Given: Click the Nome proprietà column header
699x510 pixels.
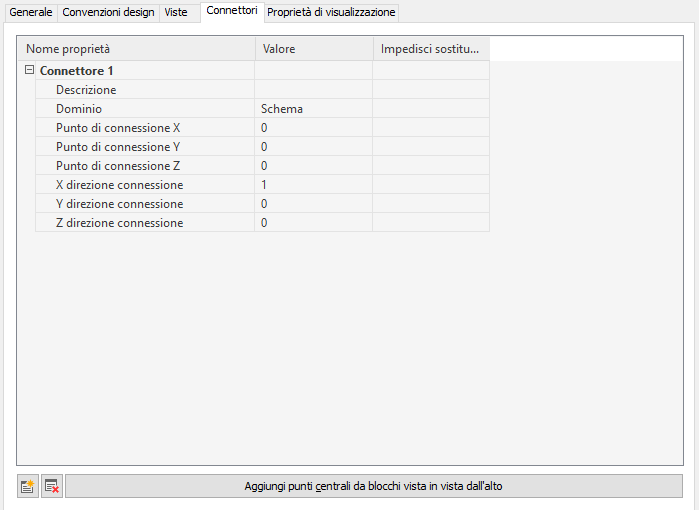Looking at the screenshot, I should click(x=136, y=49).
